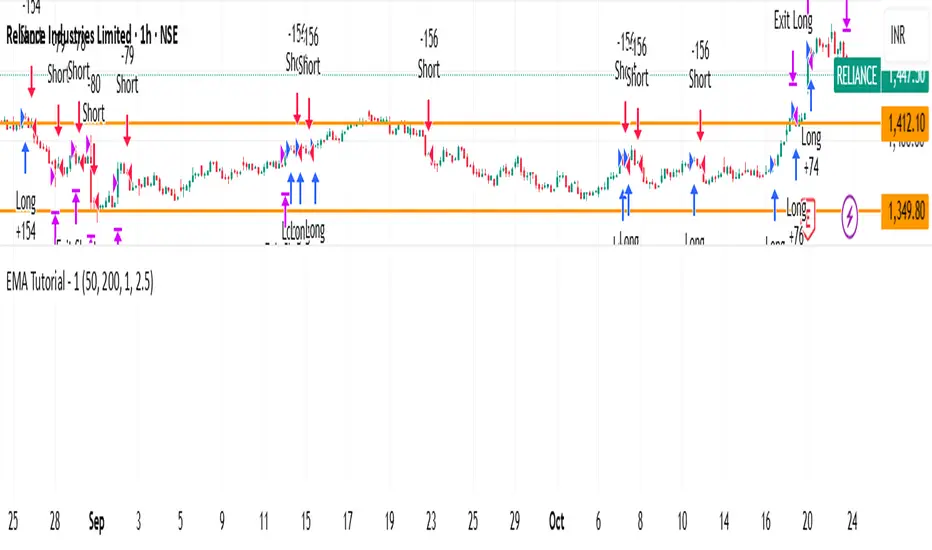Click the date label 15 on the time axis
Image resolution: width=932 pixels, height=550 pixels.
point(306,522)
